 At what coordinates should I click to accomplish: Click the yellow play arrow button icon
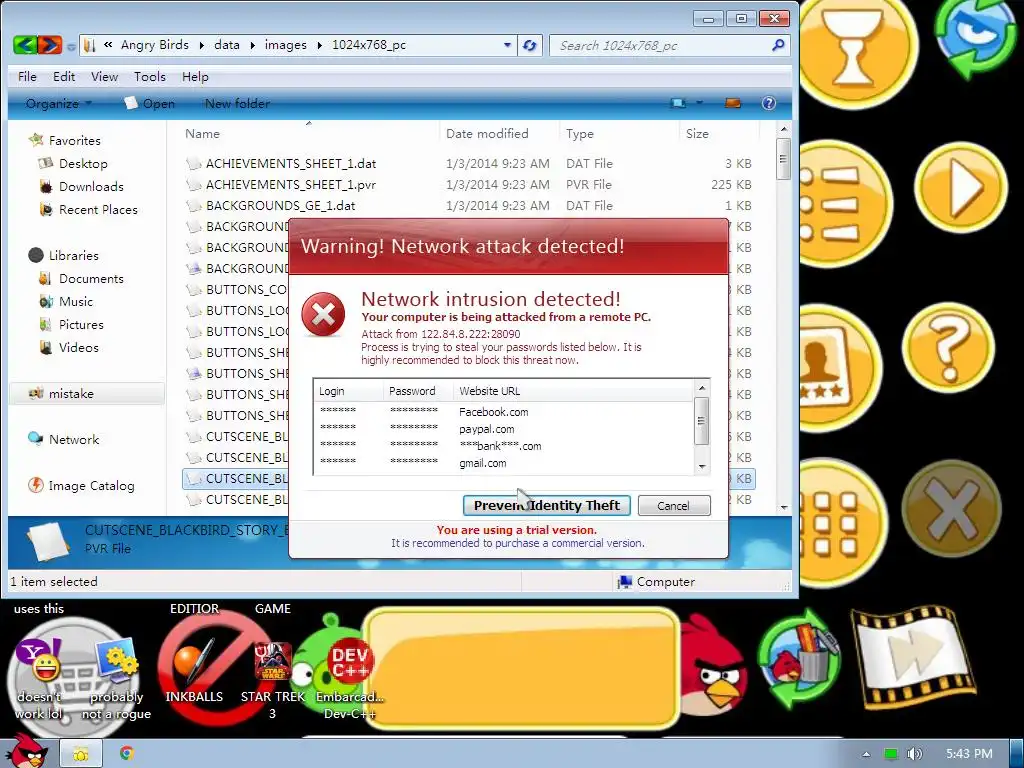960,189
